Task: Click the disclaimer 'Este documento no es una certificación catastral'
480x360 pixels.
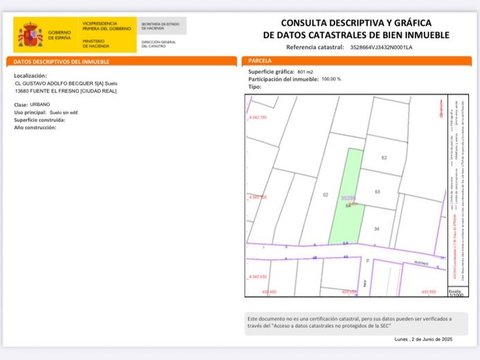Action: coord(356,323)
